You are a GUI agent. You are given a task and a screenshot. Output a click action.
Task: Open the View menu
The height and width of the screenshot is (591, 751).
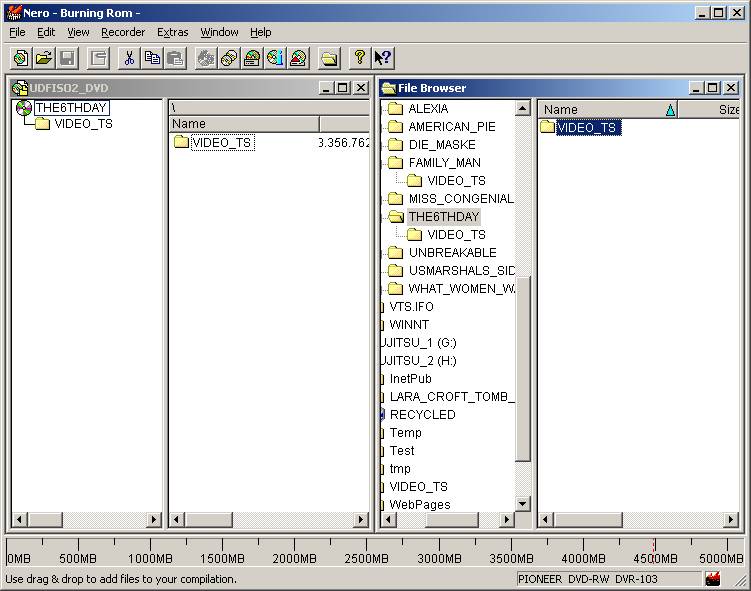click(x=78, y=32)
